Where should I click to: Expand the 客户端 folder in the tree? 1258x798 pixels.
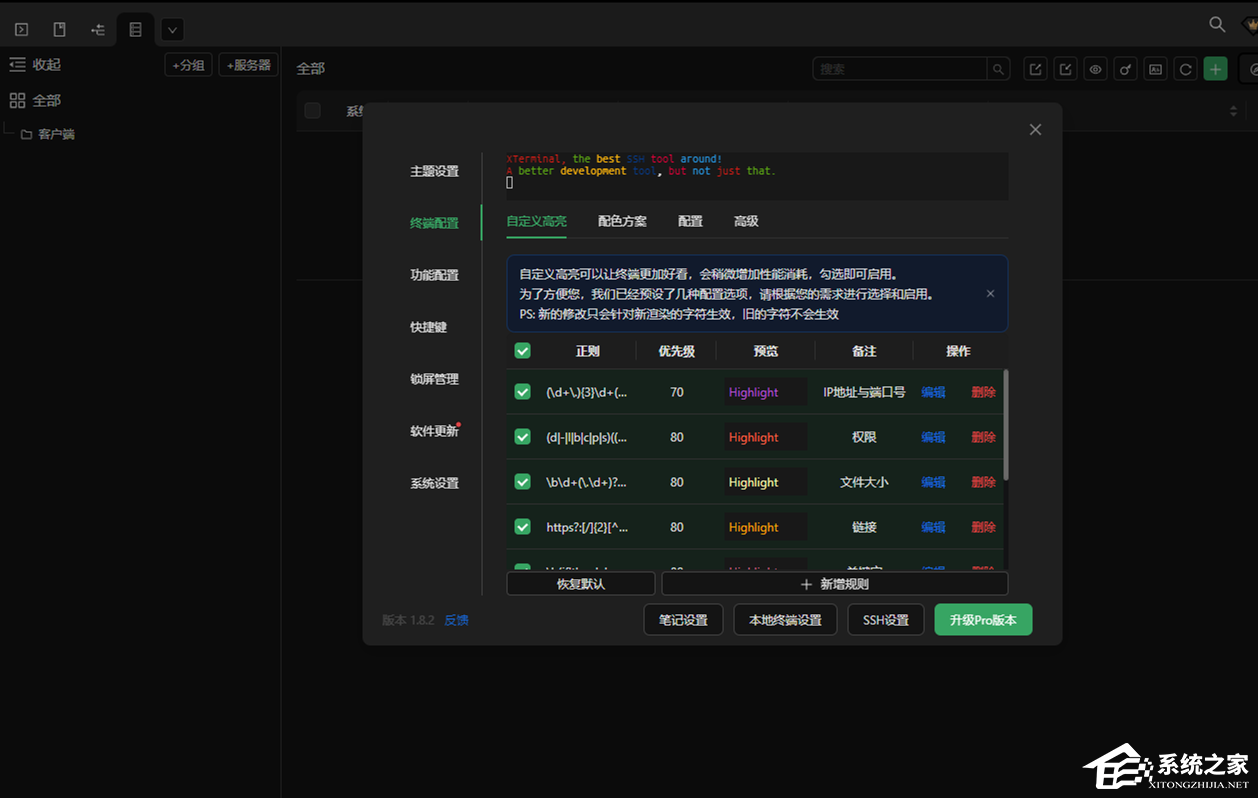tap(27, 134)
